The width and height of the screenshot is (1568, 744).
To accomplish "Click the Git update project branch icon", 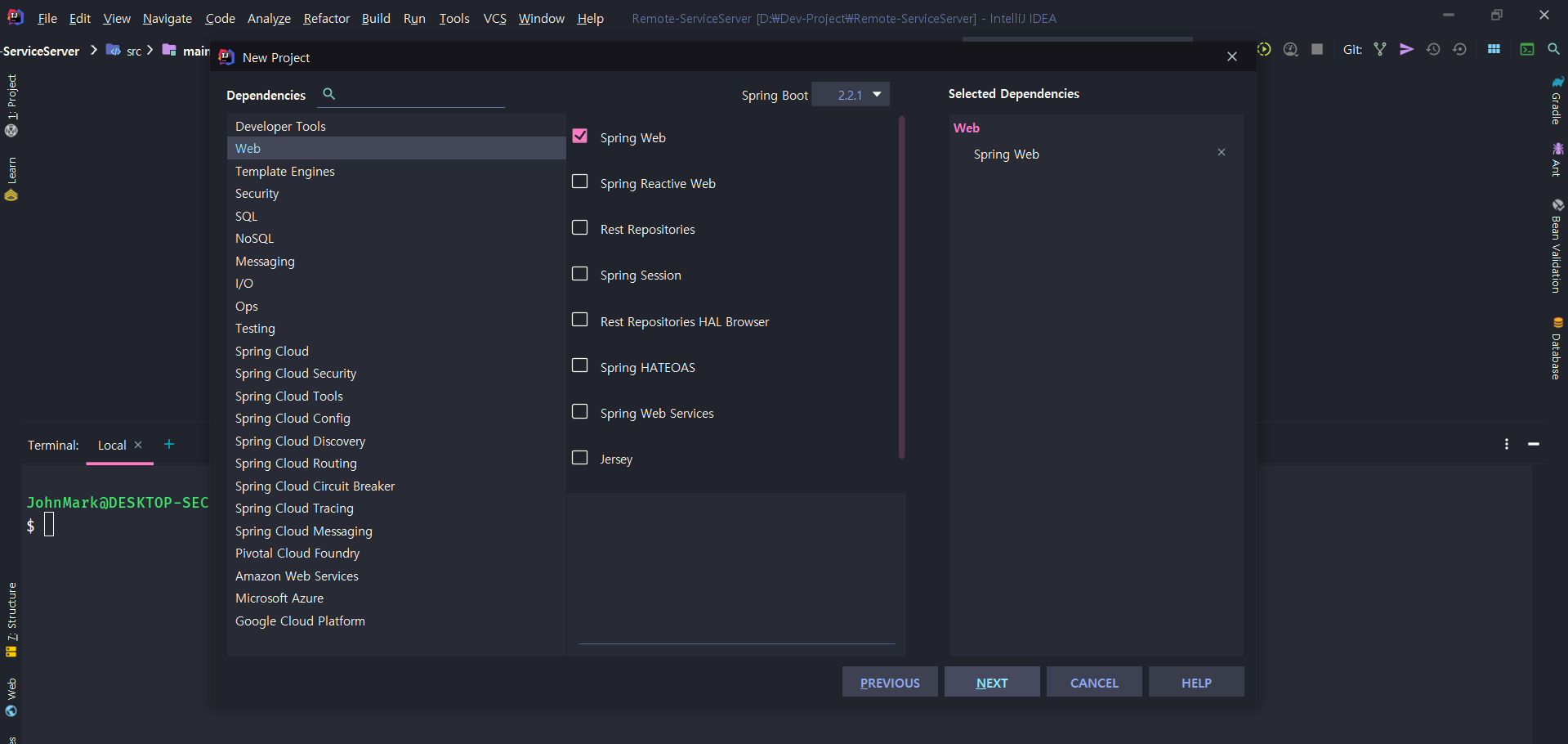I will tap(1380, 49).
